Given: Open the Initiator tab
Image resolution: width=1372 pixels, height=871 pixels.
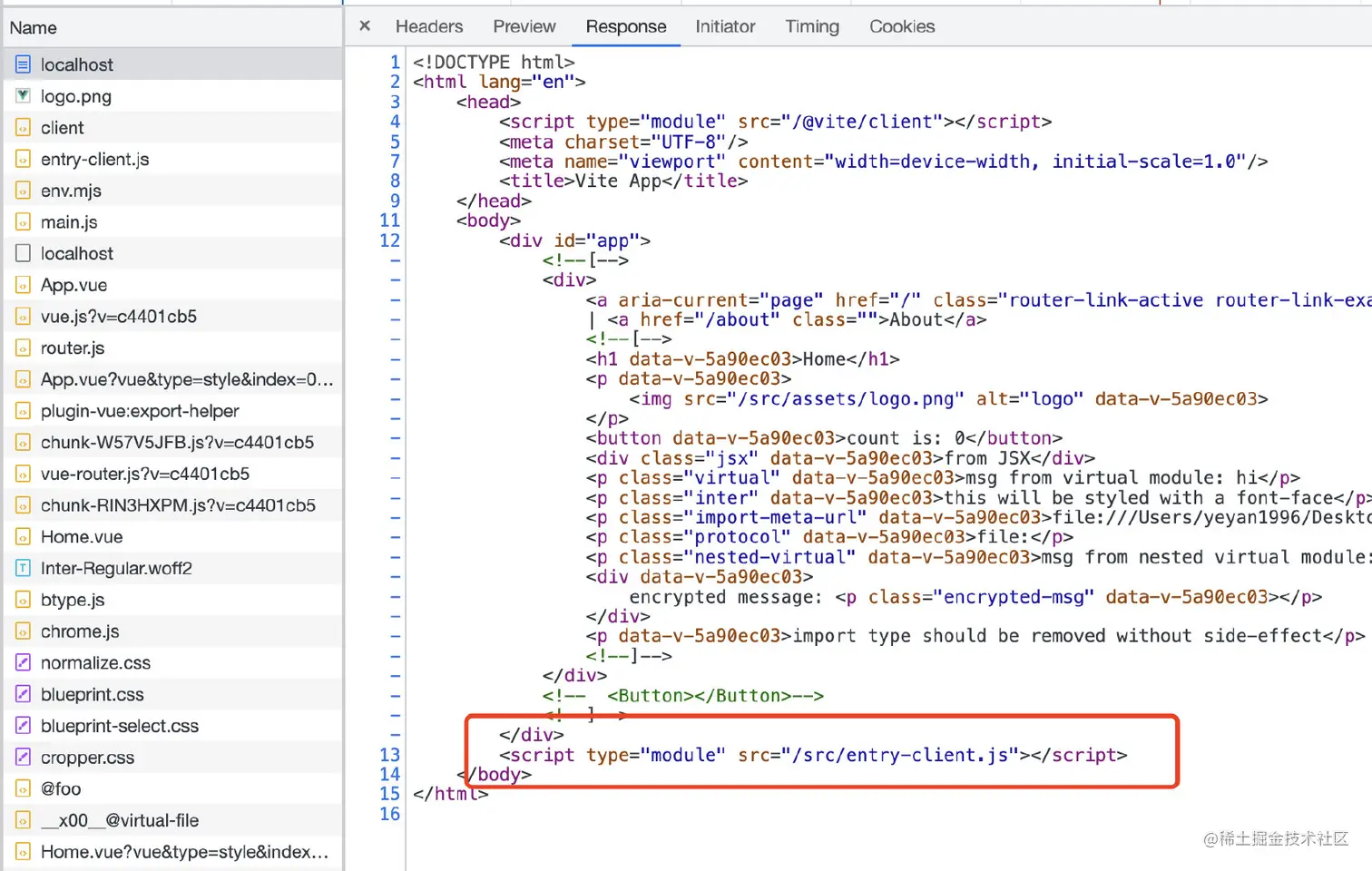Looking at the screenshot, I should click(x=725, y=26).
